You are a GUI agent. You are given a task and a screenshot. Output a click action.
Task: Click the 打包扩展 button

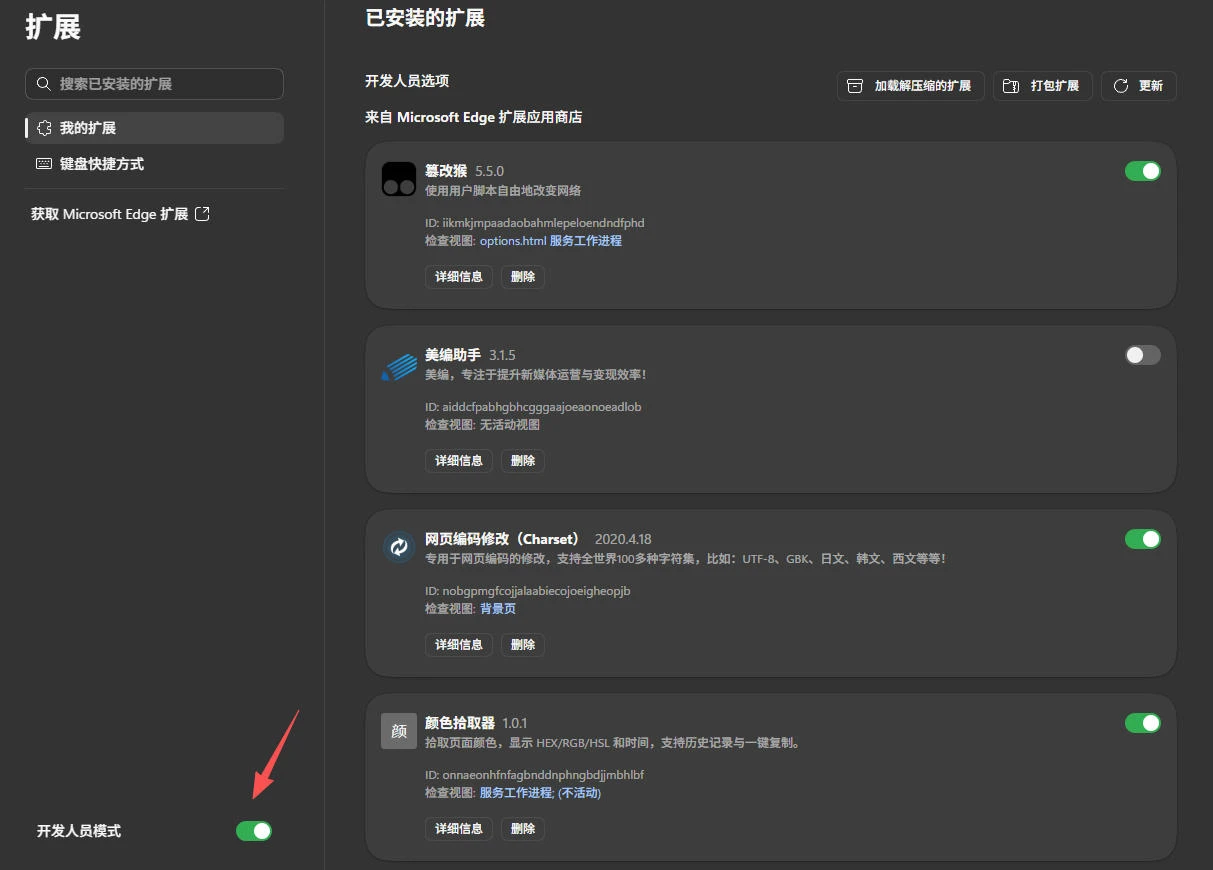1043,86
